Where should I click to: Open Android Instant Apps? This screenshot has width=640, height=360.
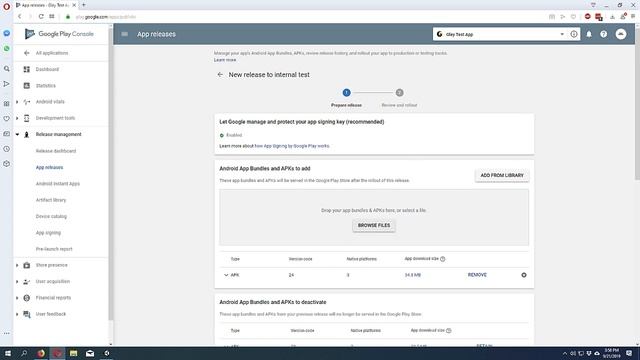coord(58,184)
